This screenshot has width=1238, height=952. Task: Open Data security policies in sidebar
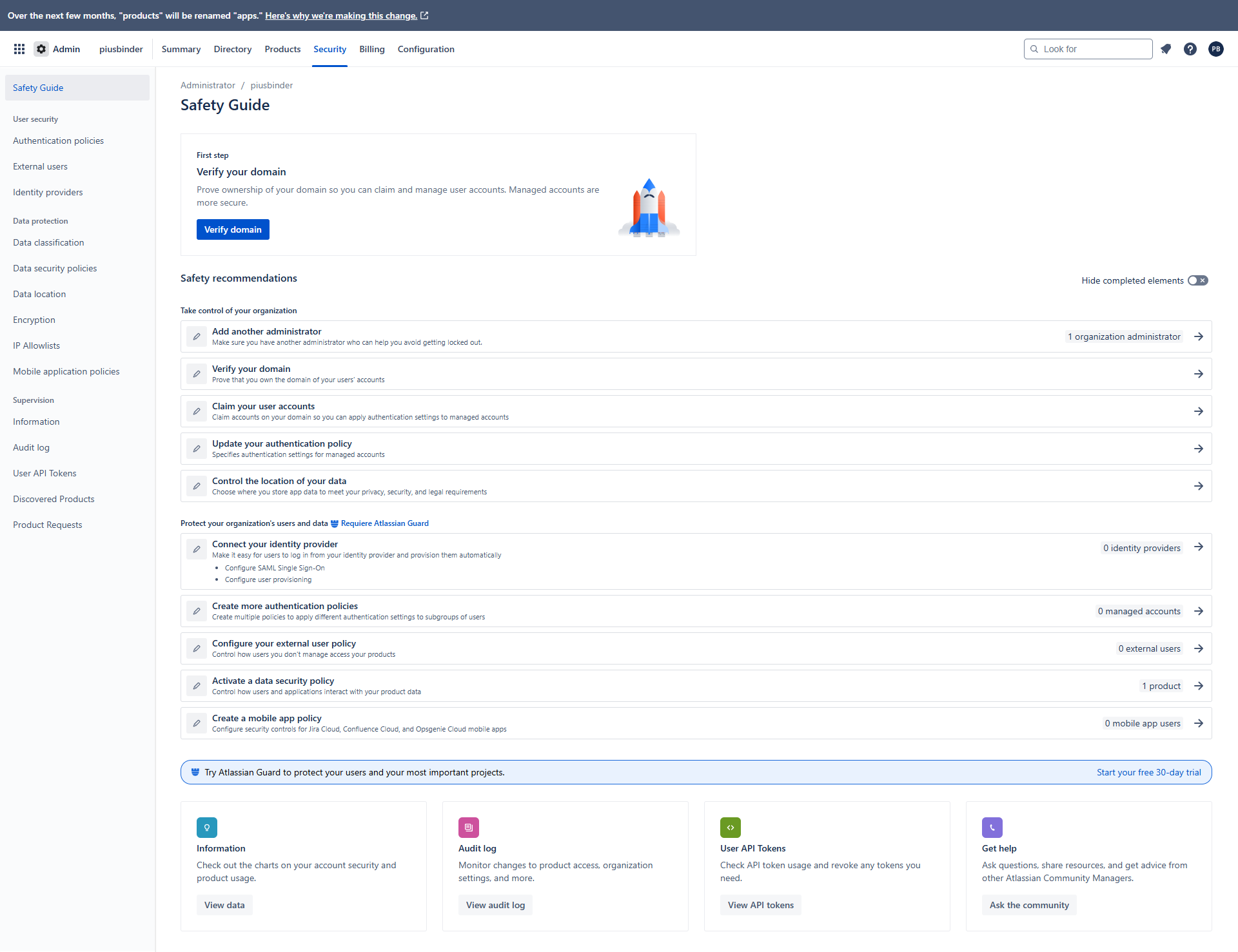click(55, 268)
